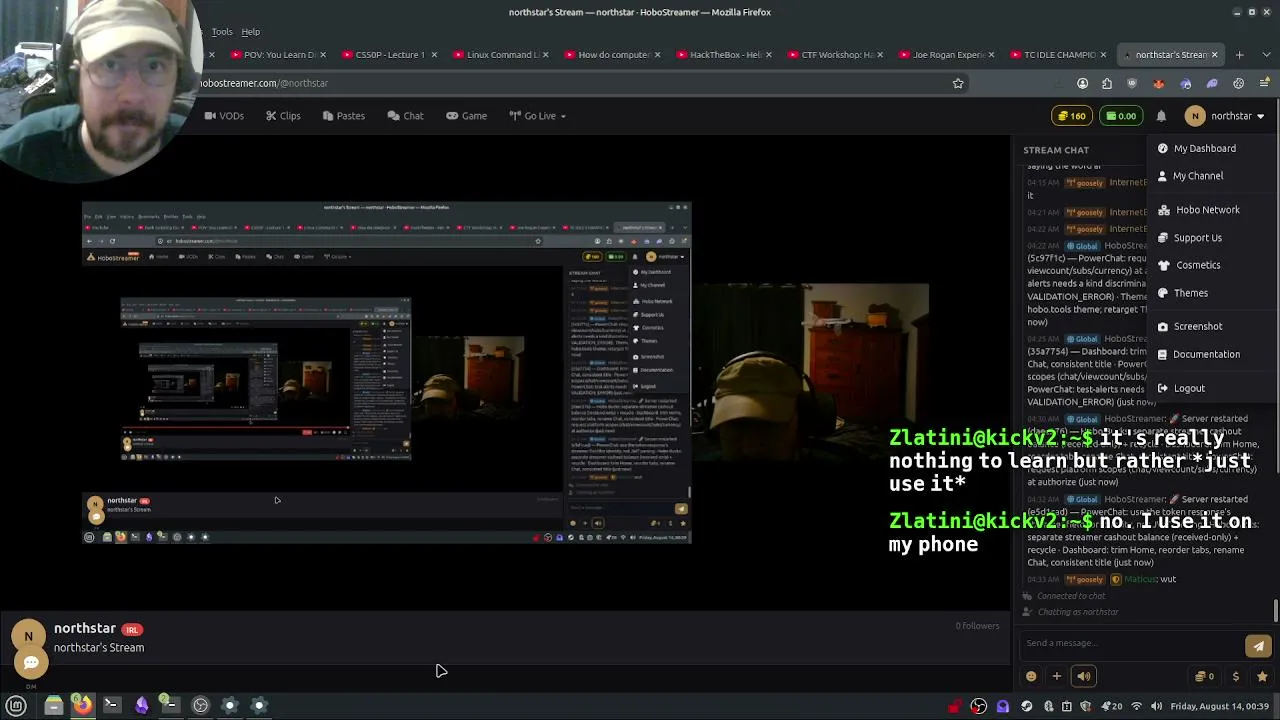
Task: Click the northstar channel avatar
Action: click(28, 636)
